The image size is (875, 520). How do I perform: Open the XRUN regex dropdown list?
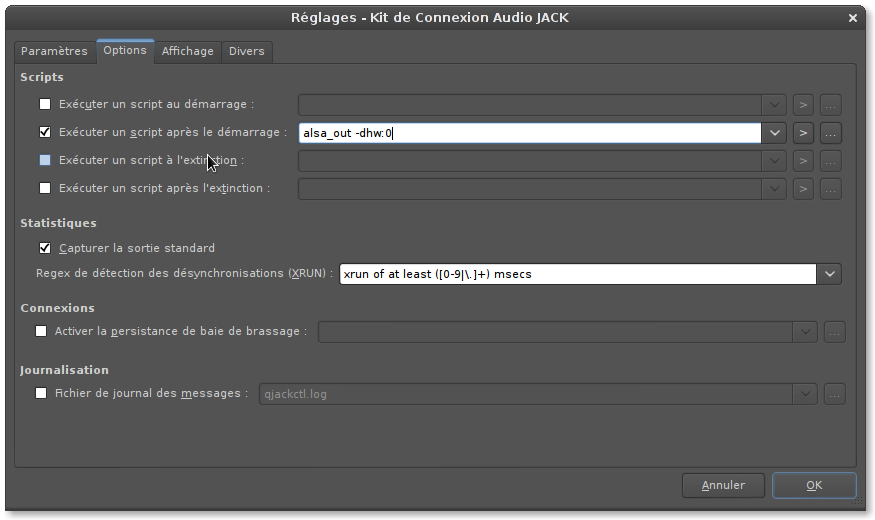[x=829, y=274]
